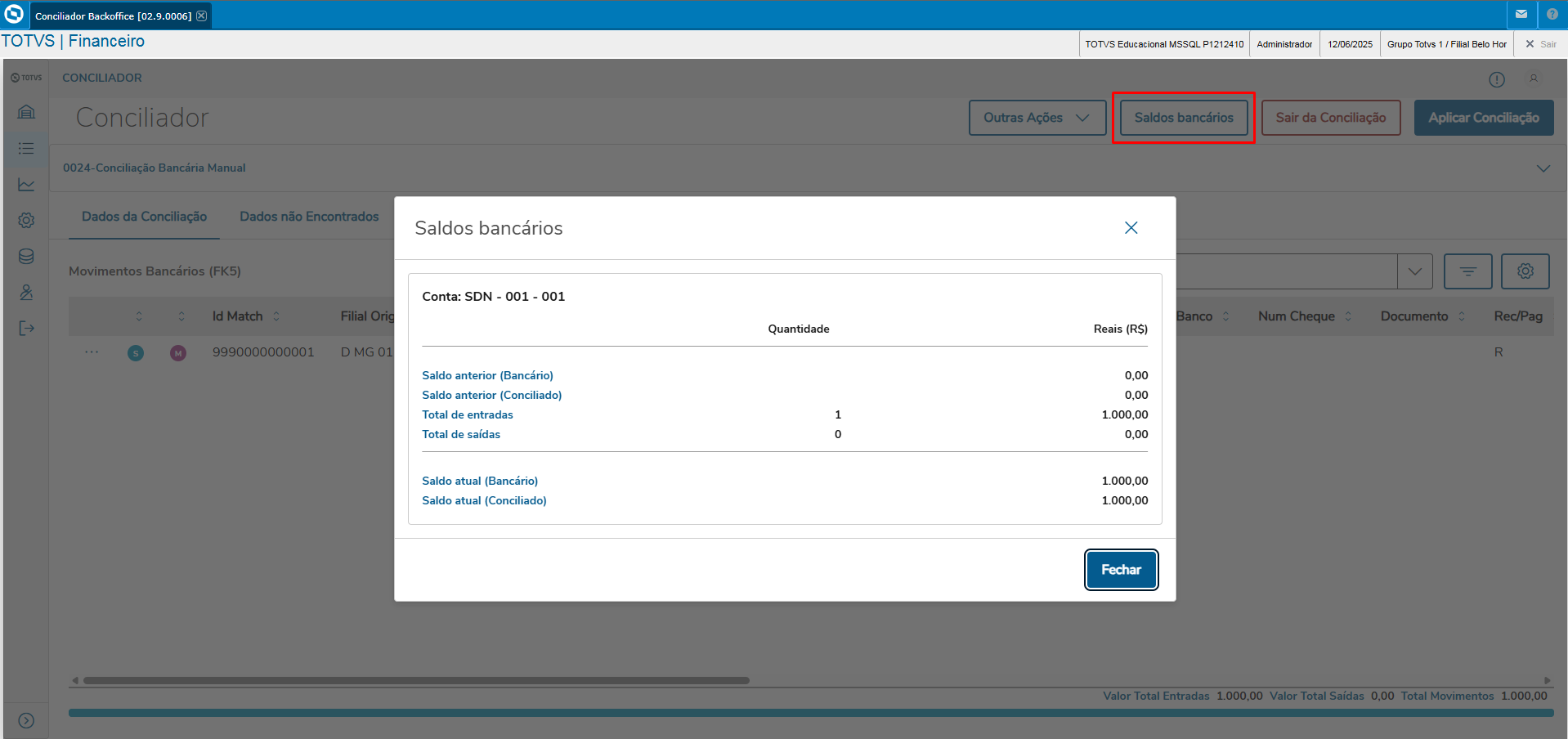Sort the first status column arrows

point(139,316)
